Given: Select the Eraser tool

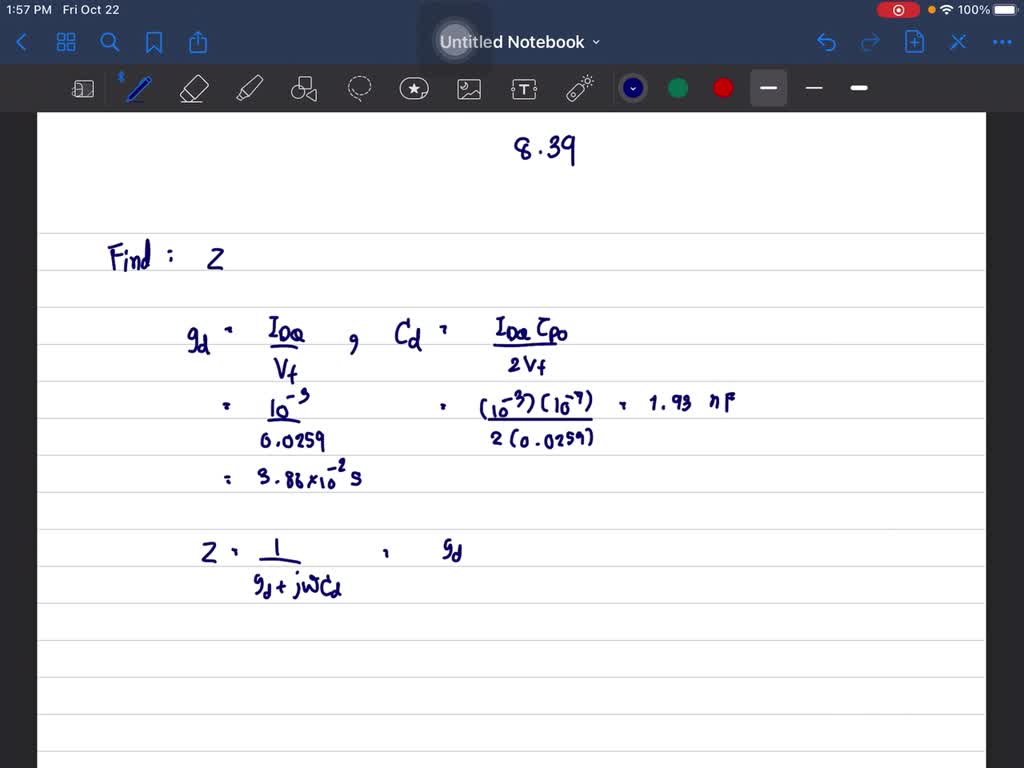Looking at the screenshot, I should point(193,89).
